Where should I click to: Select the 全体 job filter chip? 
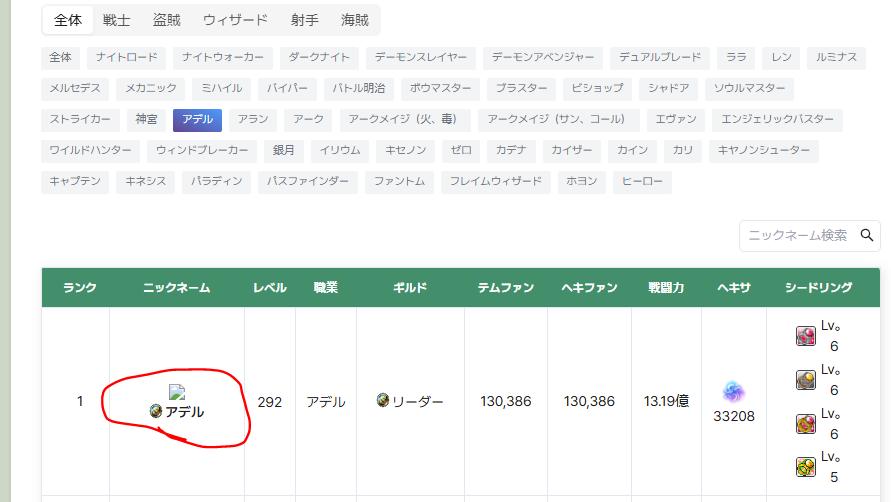pos(60,58)
